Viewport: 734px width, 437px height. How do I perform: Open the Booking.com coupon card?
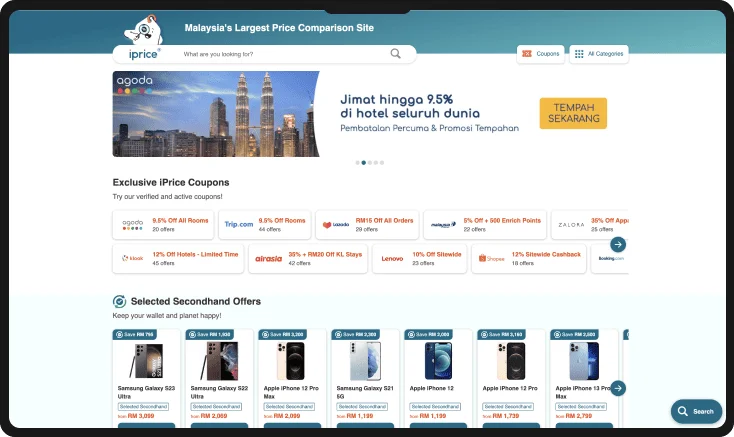(610, 258)
